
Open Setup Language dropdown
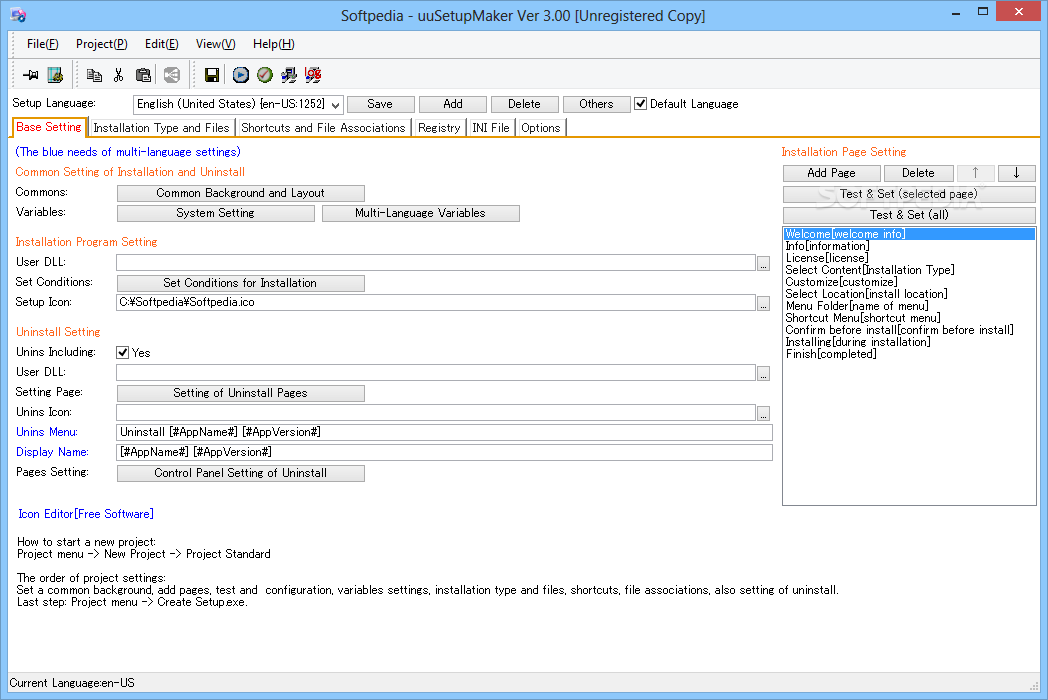(x=336, y=105)
